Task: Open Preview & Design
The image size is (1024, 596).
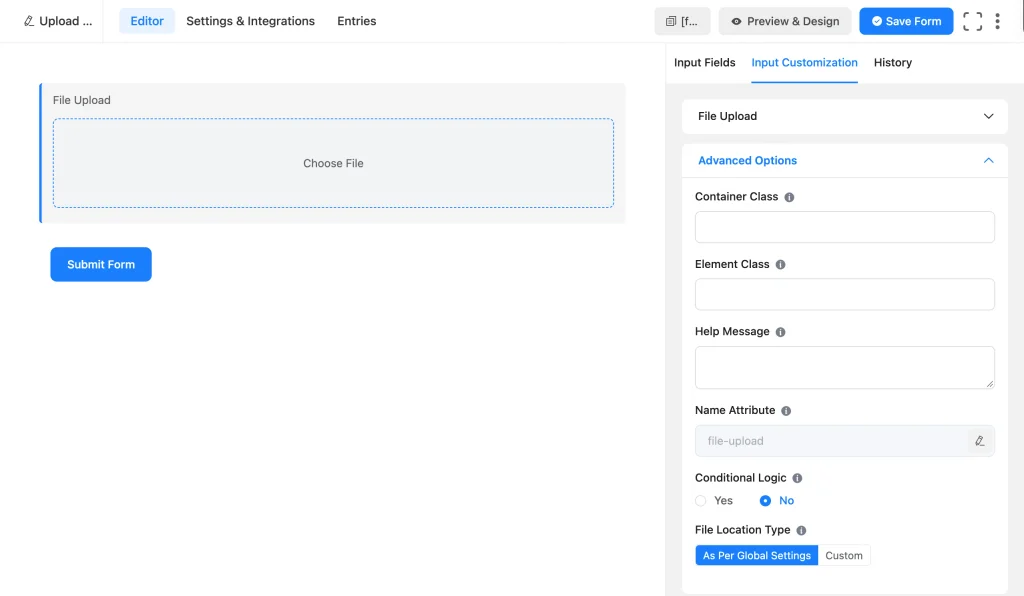Action: click(785, 21)
